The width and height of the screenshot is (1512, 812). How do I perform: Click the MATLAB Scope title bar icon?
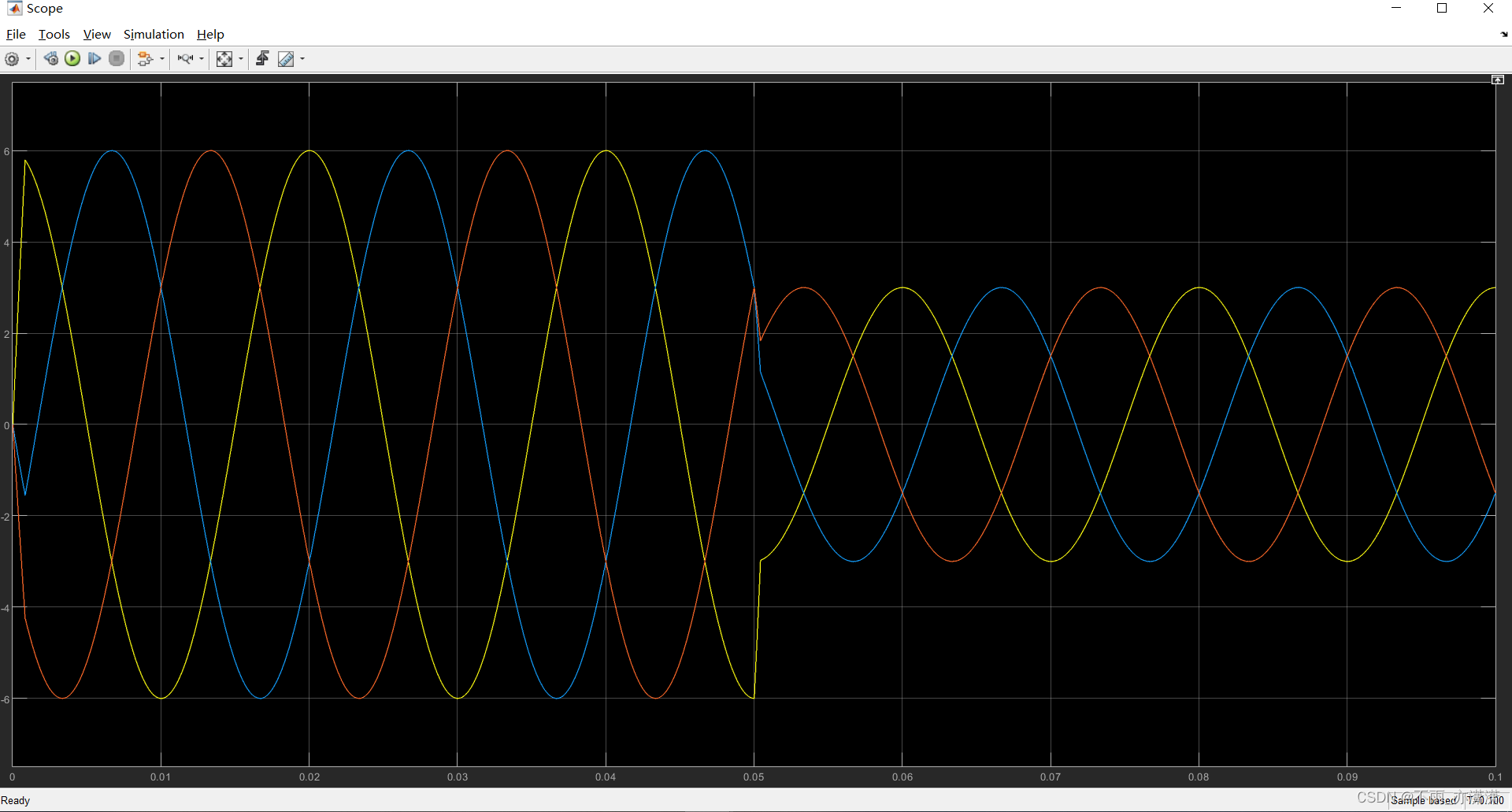point(14,9)
